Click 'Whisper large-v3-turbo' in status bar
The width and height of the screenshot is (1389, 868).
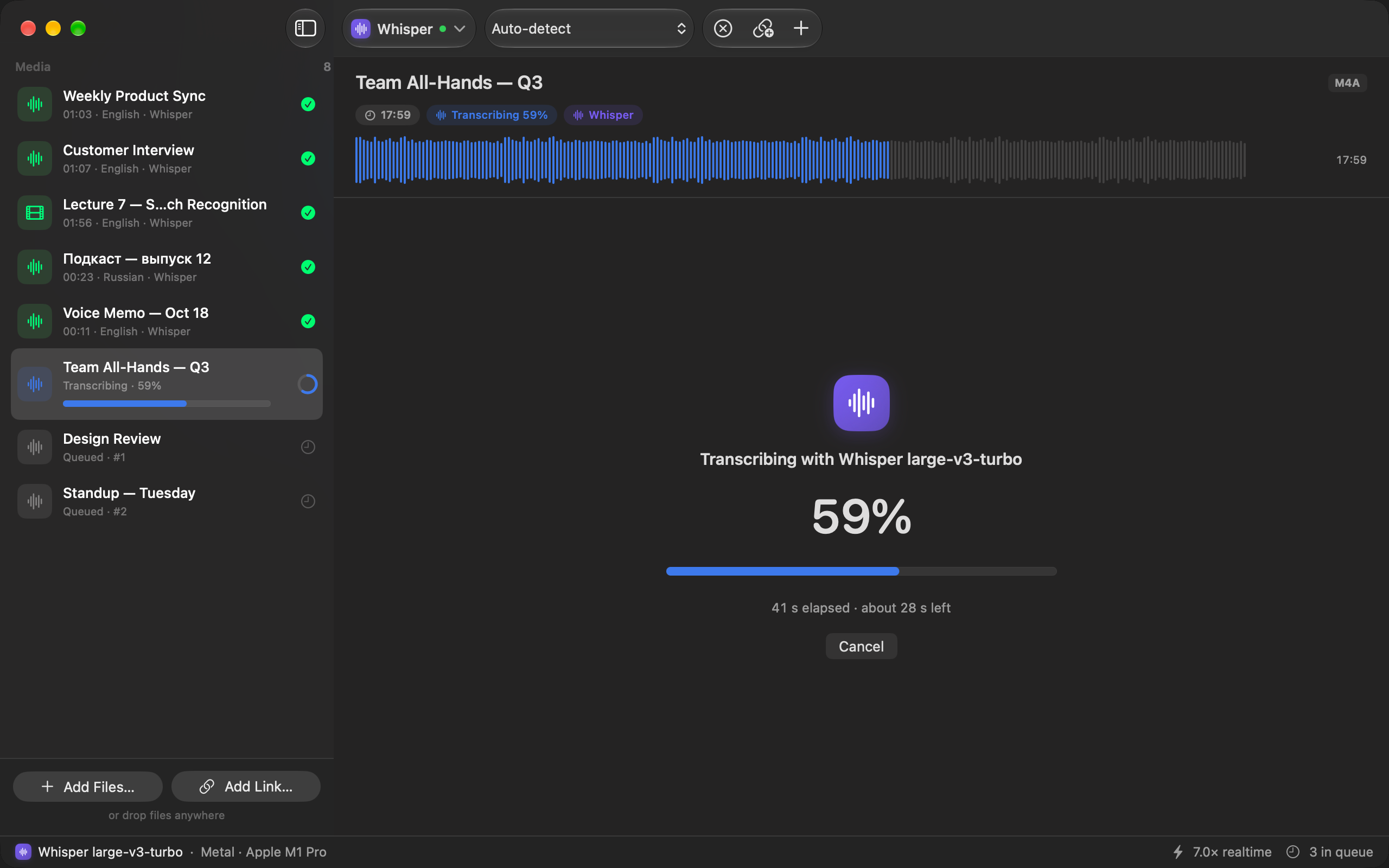click(x=110, y=851)
